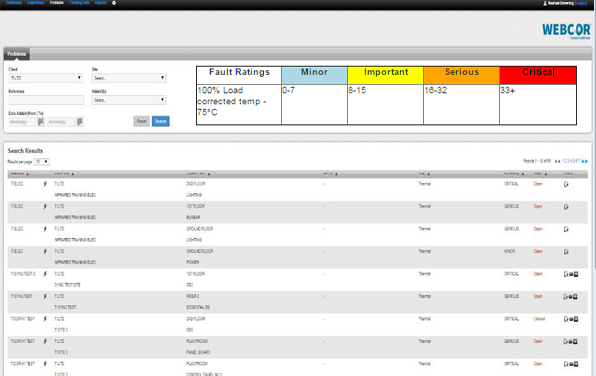Click the last action icon in PANEL BOARD row
Screen dimensions: 596x376
coord(576,341)
